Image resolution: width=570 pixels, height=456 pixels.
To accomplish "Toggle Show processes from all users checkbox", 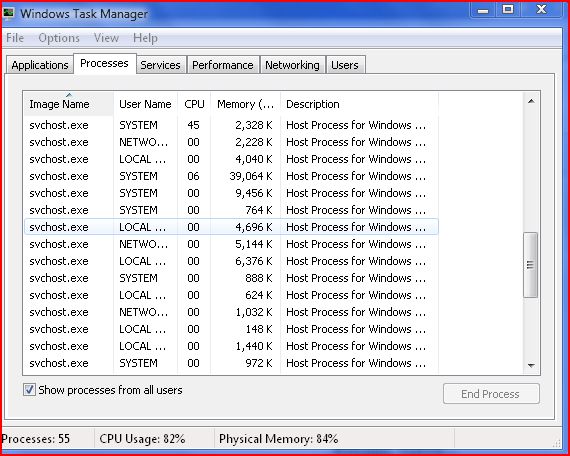I will 29,390.
